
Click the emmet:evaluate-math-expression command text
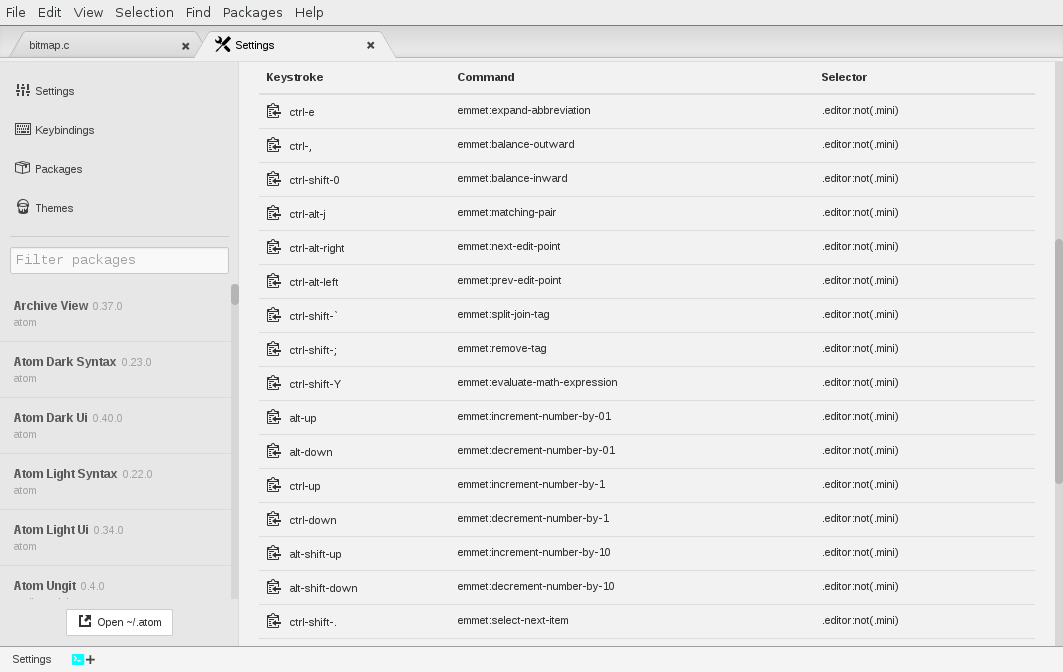[x=537, y=382]
